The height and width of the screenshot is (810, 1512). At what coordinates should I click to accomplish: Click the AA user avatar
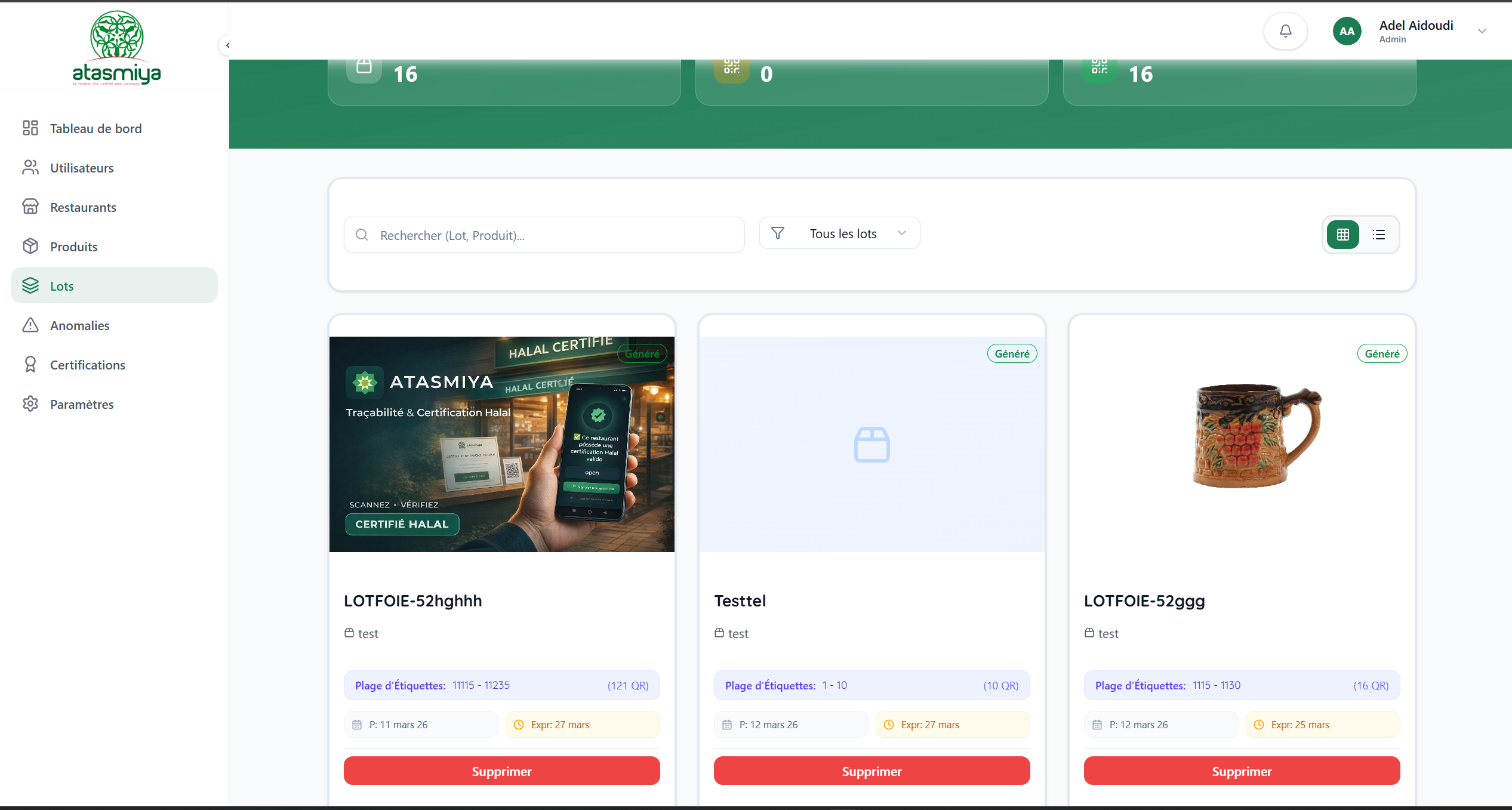(1347, 31)
